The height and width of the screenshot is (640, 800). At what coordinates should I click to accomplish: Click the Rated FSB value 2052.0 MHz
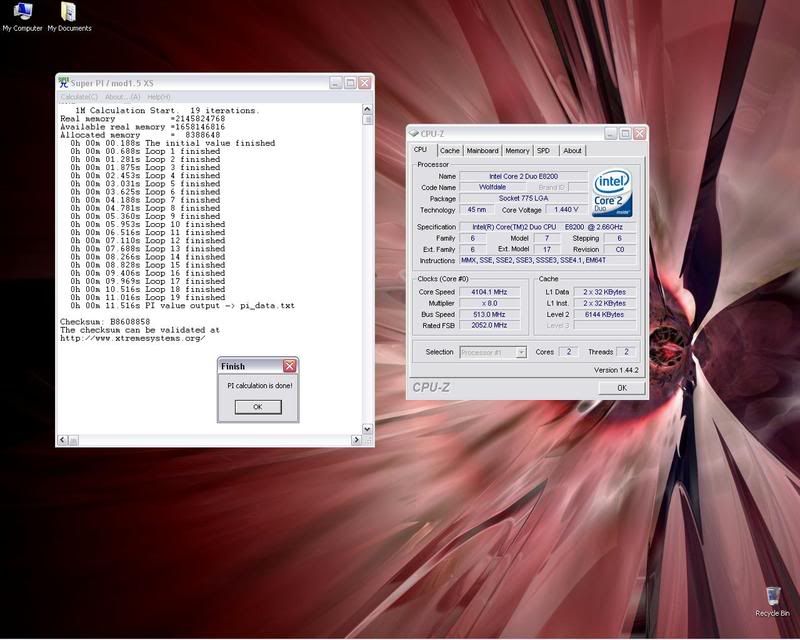[x=489, y=325]
